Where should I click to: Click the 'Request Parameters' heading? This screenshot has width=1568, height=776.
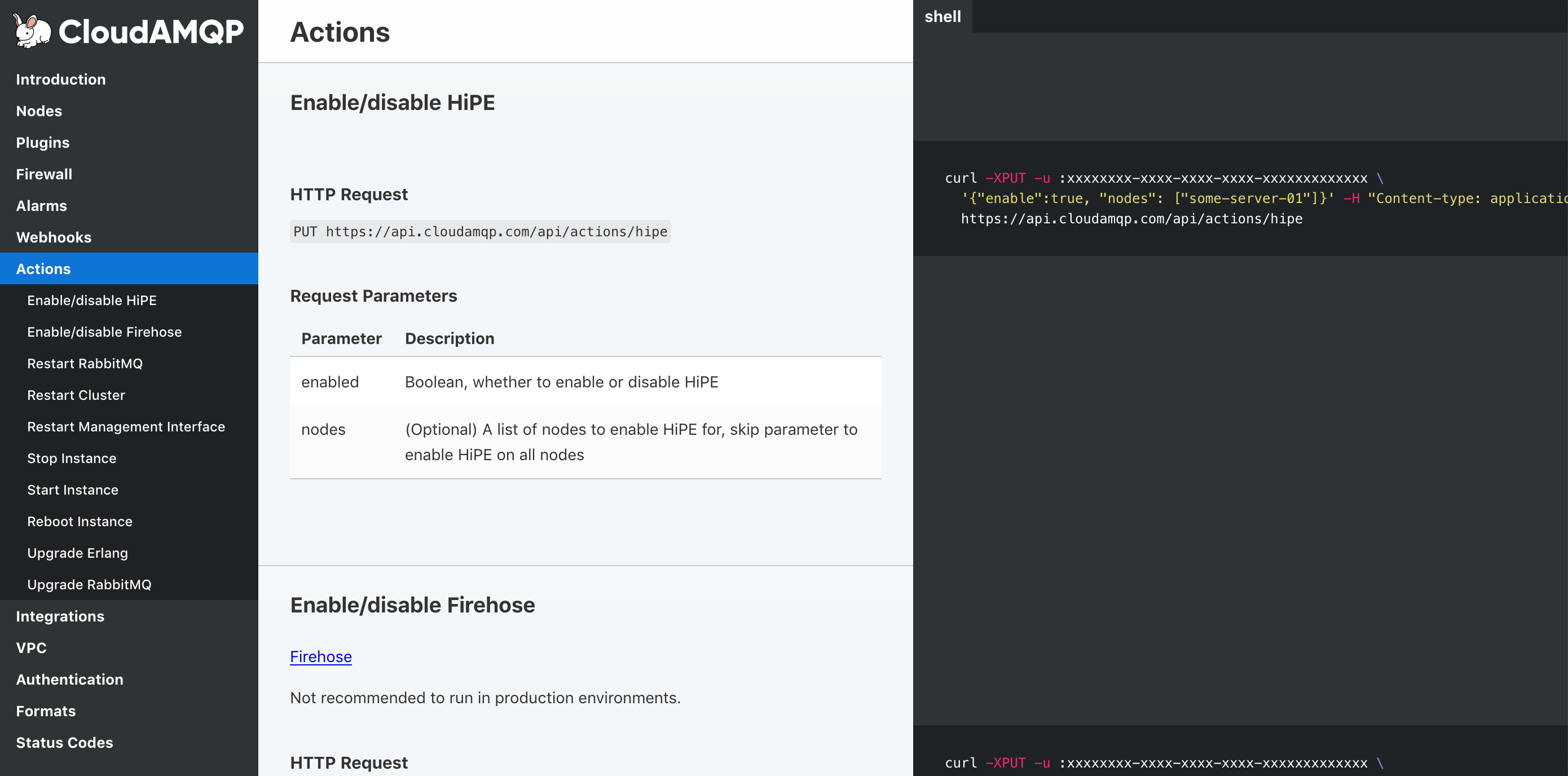tap(374, 297)
